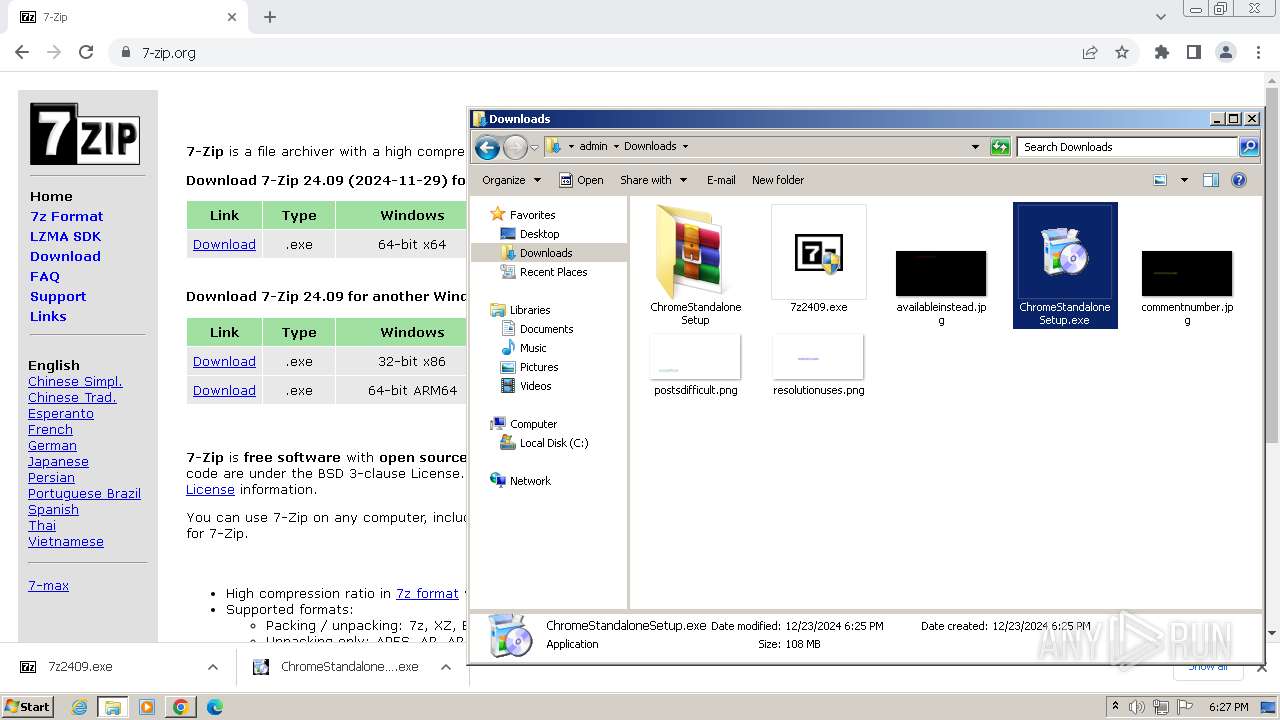Image resolution: width=1280 pixels, height=720 pixels.
Task: Toggle the preview pane icon
Action: 1211,180
